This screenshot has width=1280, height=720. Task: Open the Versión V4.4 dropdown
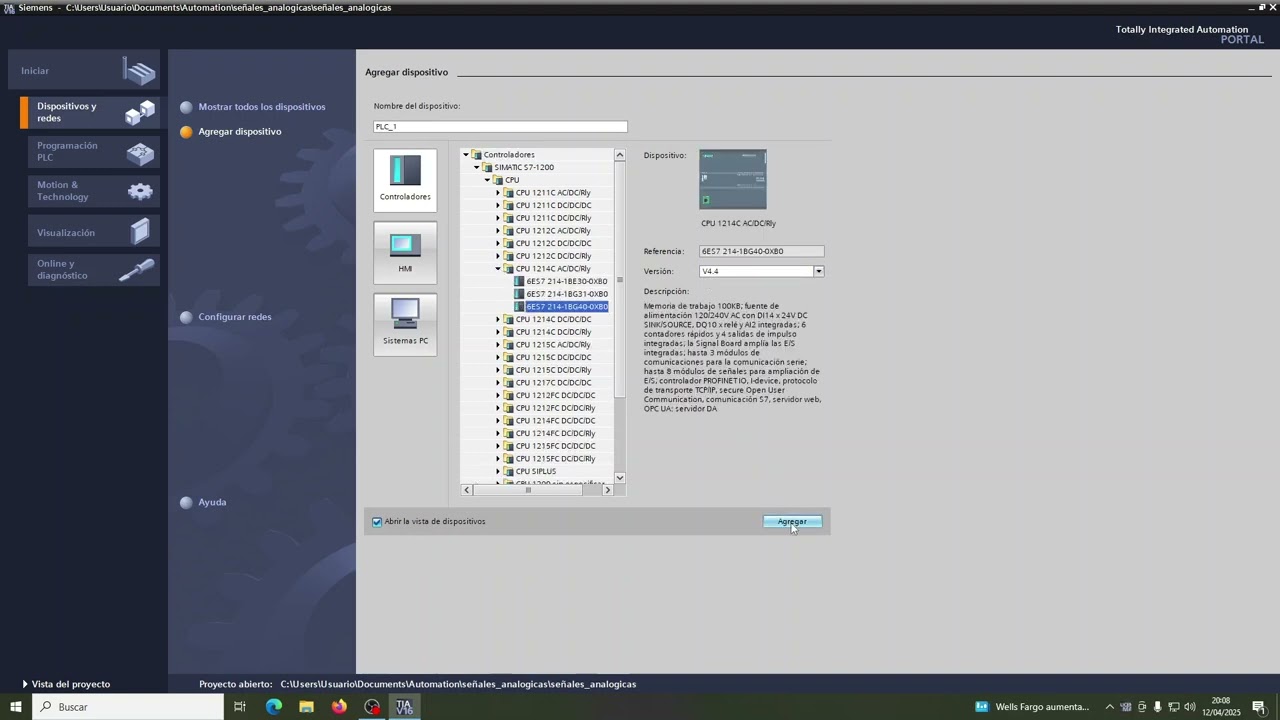point(818,271)
